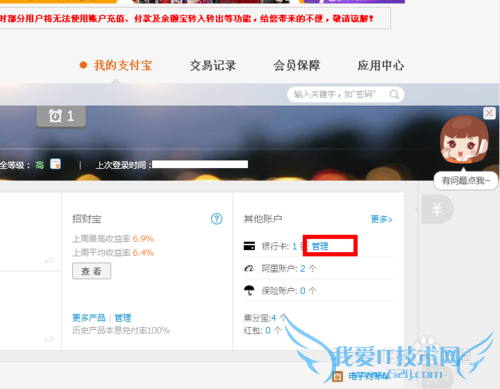The width and height of the screenshot is (500, 389).
Task: Click the bank card icon
Action: (249, 246)
